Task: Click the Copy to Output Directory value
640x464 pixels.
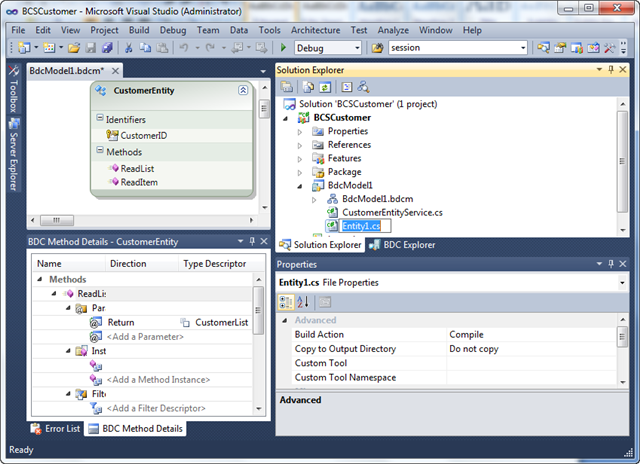Action: click(x=531, y=349)
